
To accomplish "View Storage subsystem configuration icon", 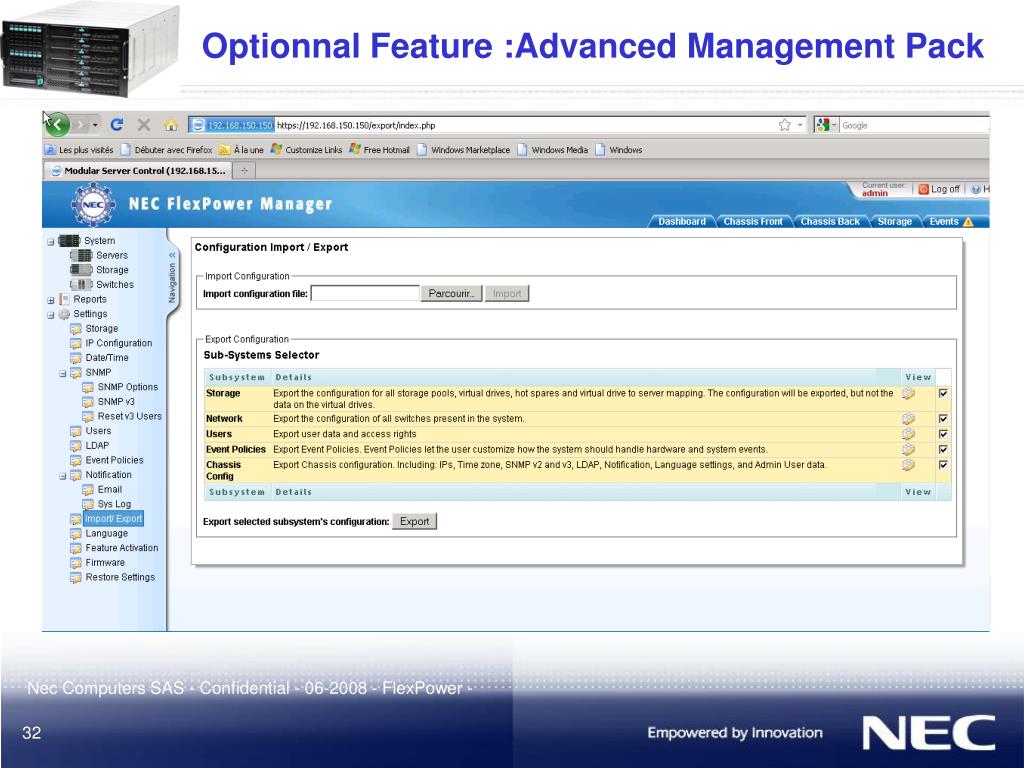I will 908,393.
